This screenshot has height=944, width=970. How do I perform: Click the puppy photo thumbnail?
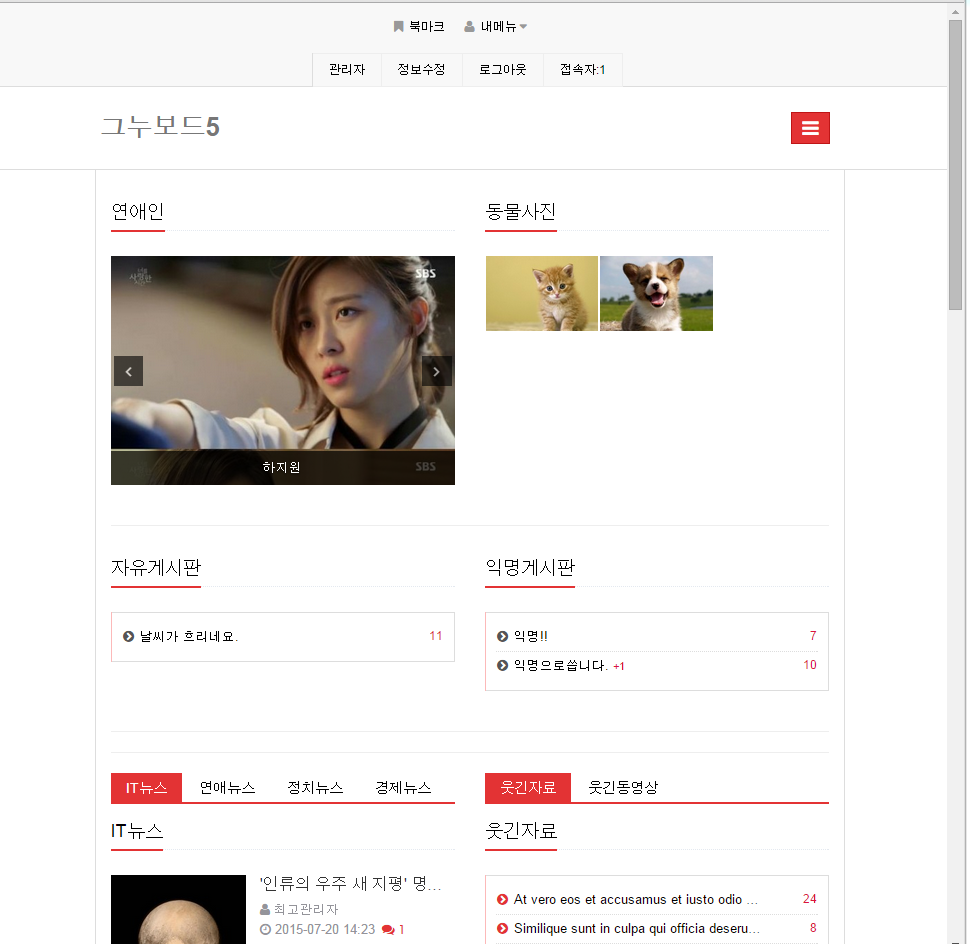click(x=656, y=293)
